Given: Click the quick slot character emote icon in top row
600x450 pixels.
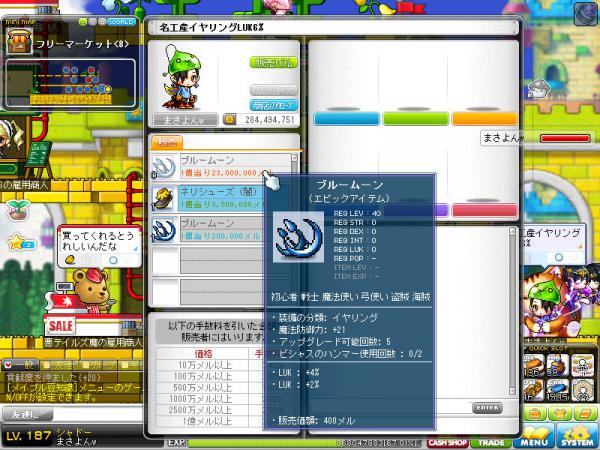Looking at the screenshot, I should pyautogui.click(x=582, y=365).
